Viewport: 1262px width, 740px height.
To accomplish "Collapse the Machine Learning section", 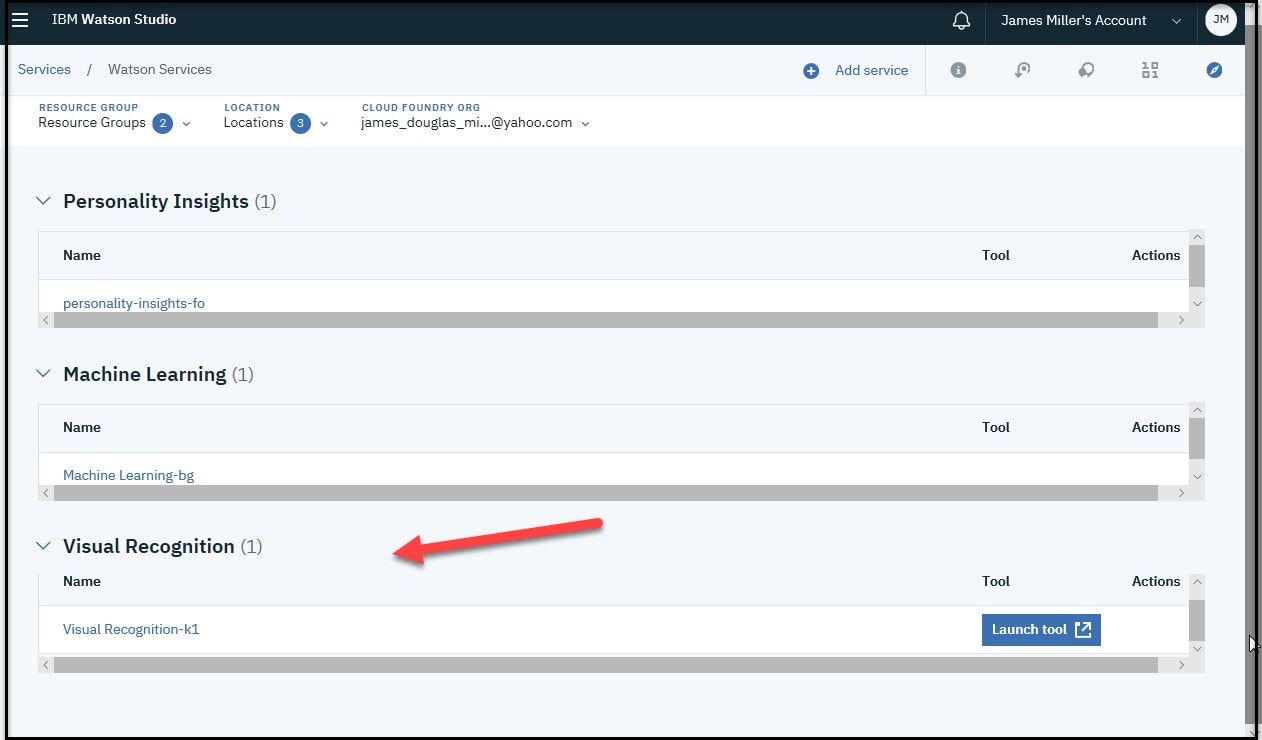I will (43, 374).
